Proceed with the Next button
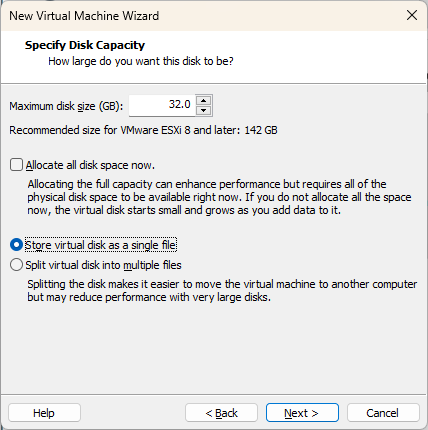Image resolution: width=428 pixels, height=430 pixels. [302, 413]
